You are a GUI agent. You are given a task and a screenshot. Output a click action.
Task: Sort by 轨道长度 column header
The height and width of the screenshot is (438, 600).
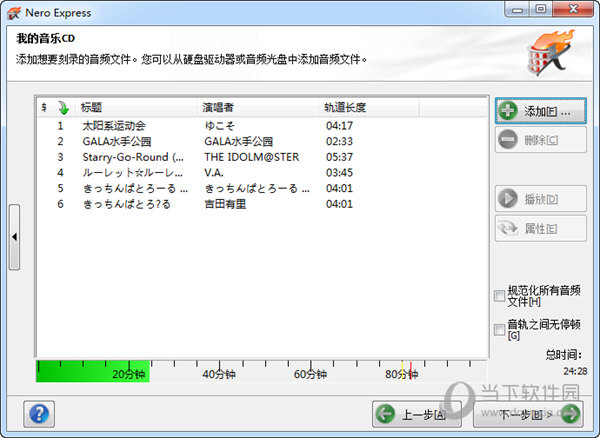369,107
